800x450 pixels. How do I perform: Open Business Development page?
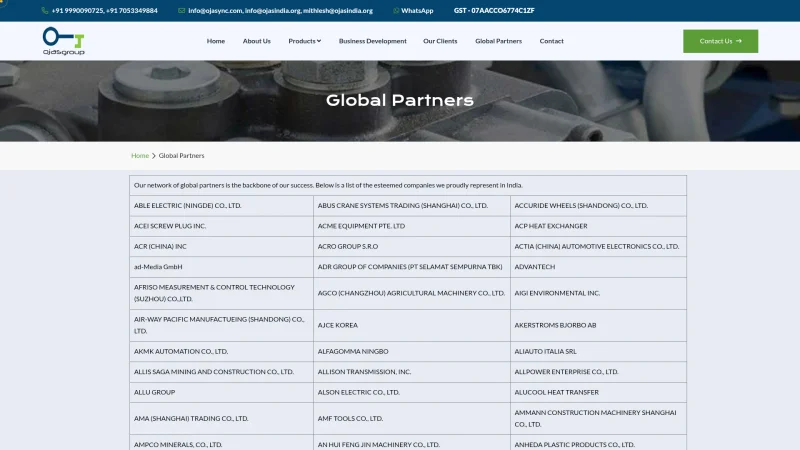pos(372,41)
